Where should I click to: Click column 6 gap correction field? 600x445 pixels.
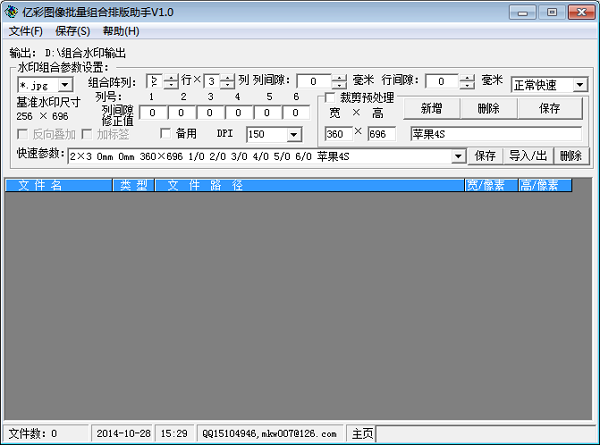295,113
